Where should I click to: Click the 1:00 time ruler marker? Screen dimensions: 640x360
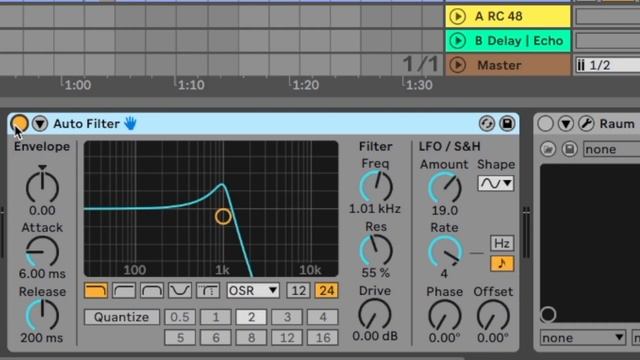point(78,85)
